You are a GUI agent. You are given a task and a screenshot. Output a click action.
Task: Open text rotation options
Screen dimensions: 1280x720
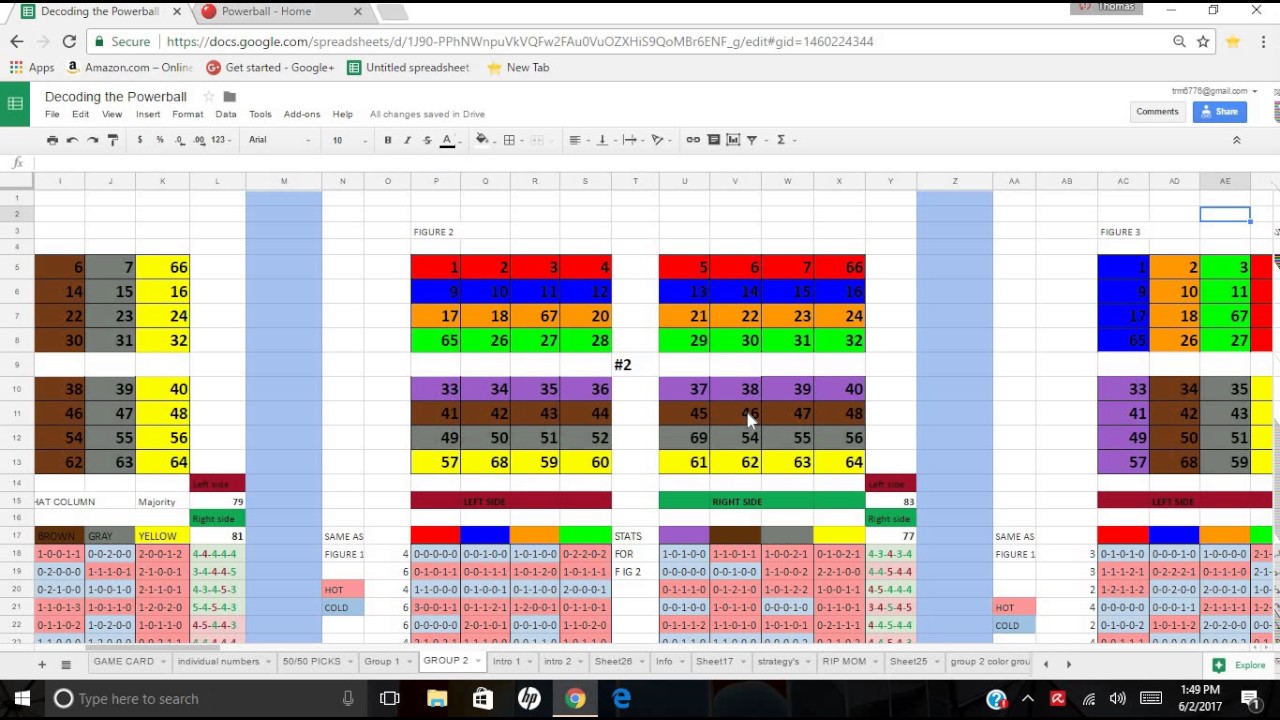(x=658, y=140)
